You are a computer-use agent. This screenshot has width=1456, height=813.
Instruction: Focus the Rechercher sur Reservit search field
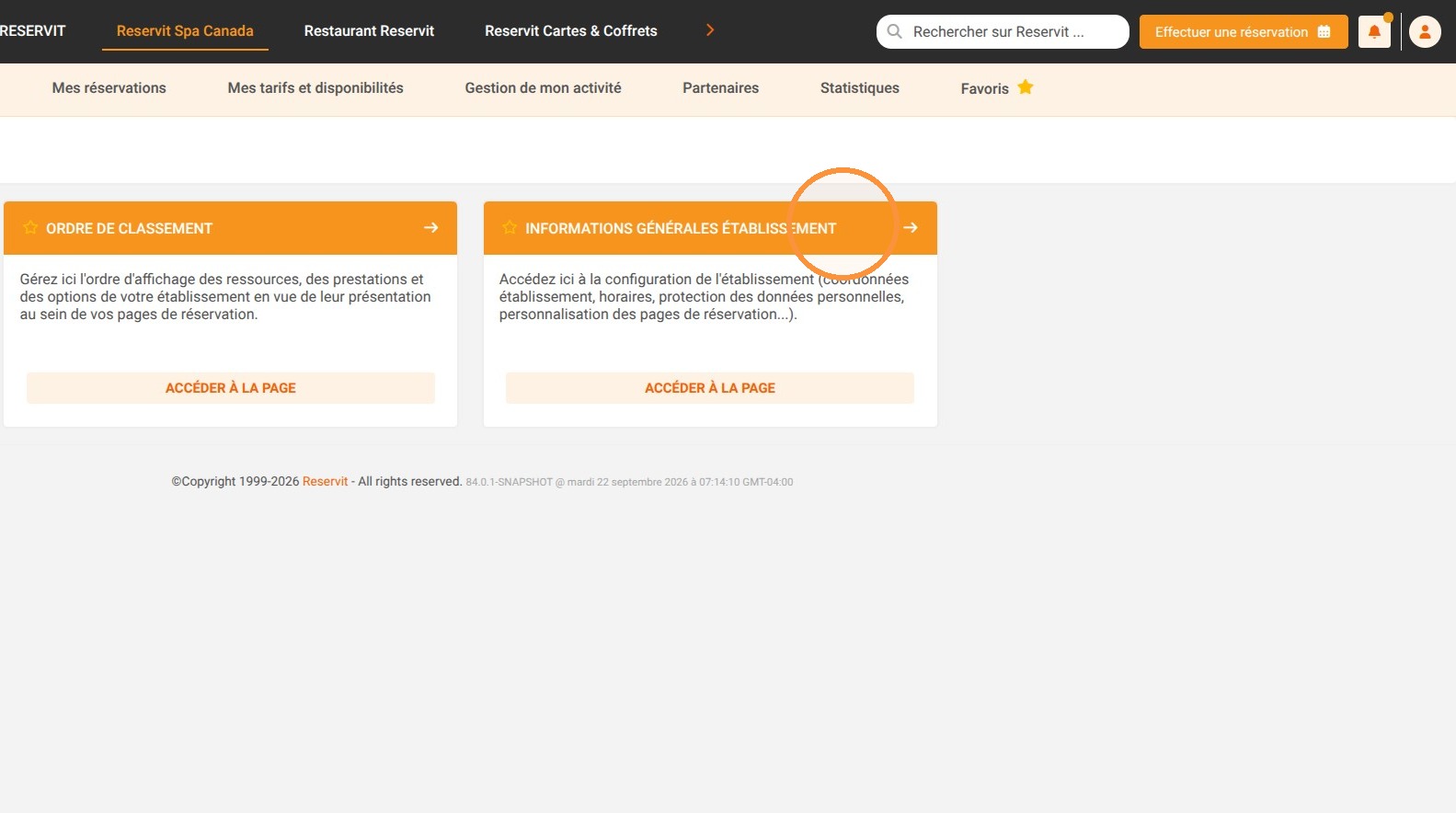[x=1003, y=31]
